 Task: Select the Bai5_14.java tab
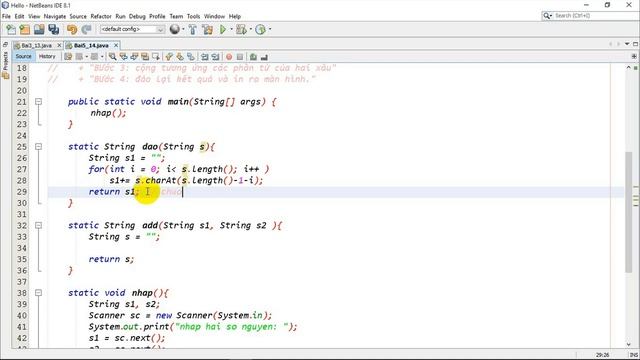coord(91,45)
